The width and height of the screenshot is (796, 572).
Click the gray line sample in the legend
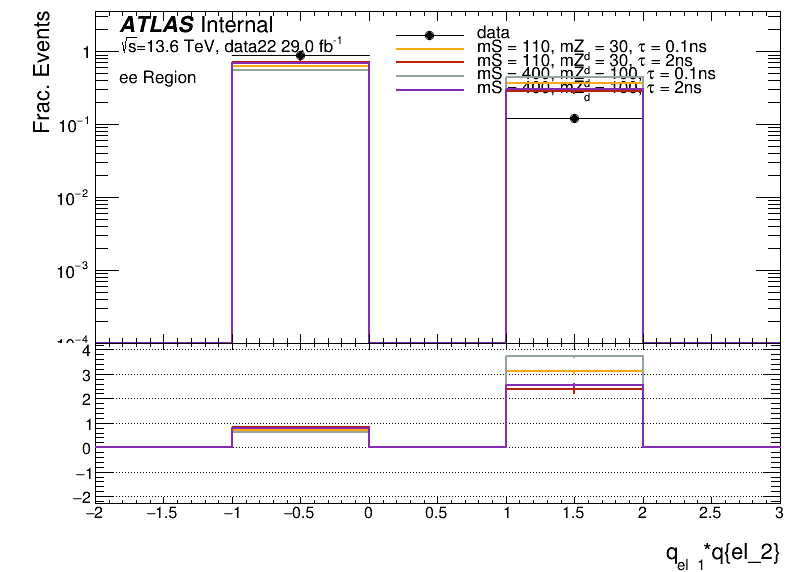click(429, 75)
